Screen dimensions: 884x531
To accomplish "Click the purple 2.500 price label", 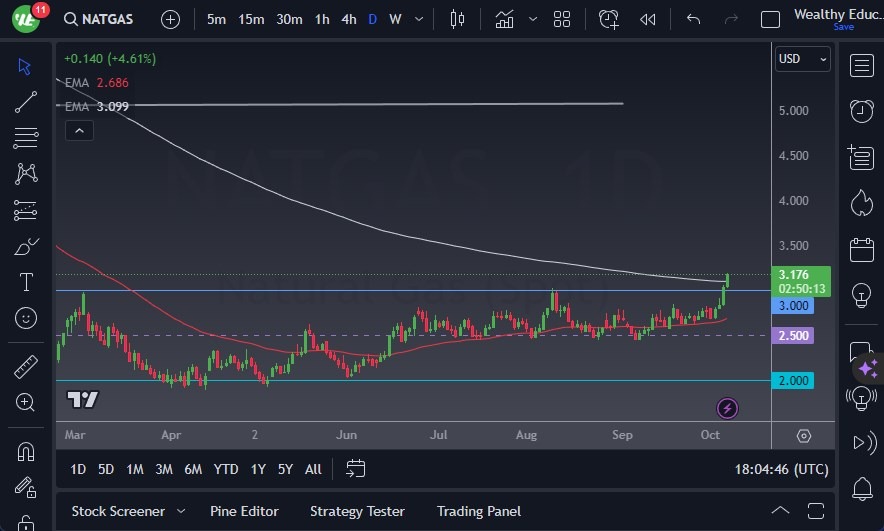I will 794,336.
